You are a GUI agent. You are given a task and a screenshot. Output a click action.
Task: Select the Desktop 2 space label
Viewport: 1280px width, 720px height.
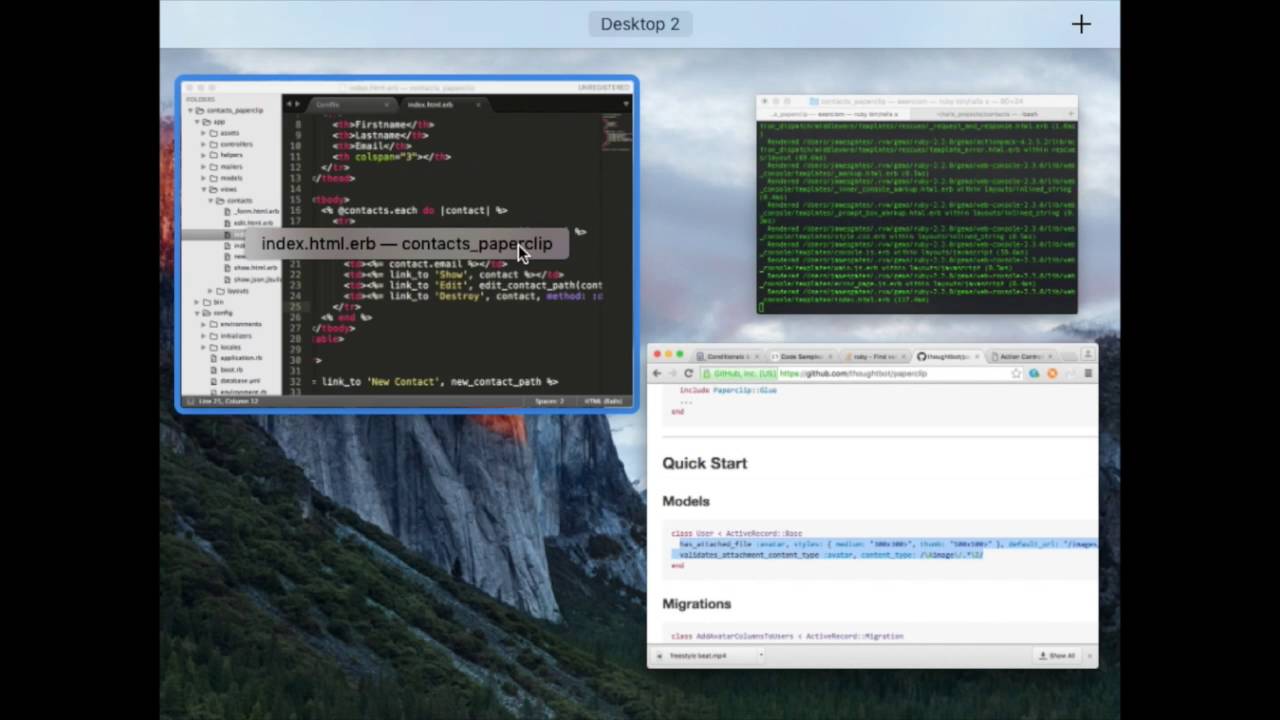point(640,24)
